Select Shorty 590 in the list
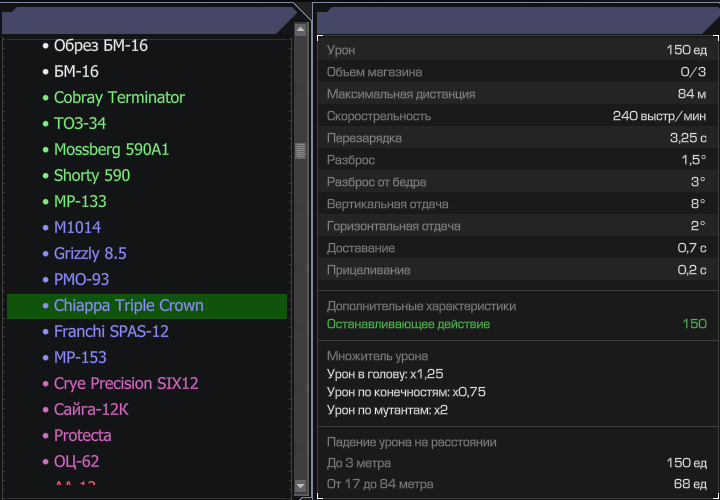The height and width of the screenshot is (500, 720). [92, 175]
